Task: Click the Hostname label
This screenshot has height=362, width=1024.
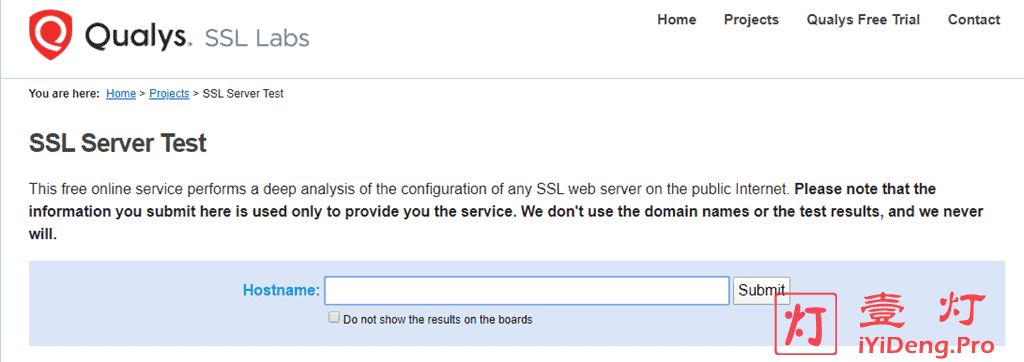Action: [281, 290]
